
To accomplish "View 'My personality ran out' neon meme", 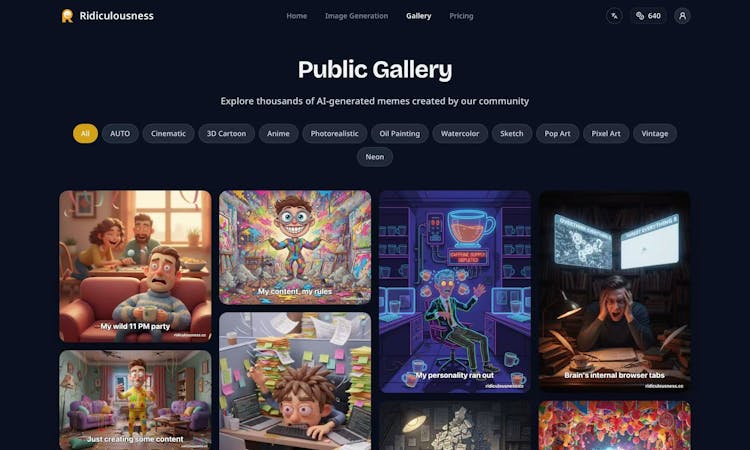I will 455,292.
